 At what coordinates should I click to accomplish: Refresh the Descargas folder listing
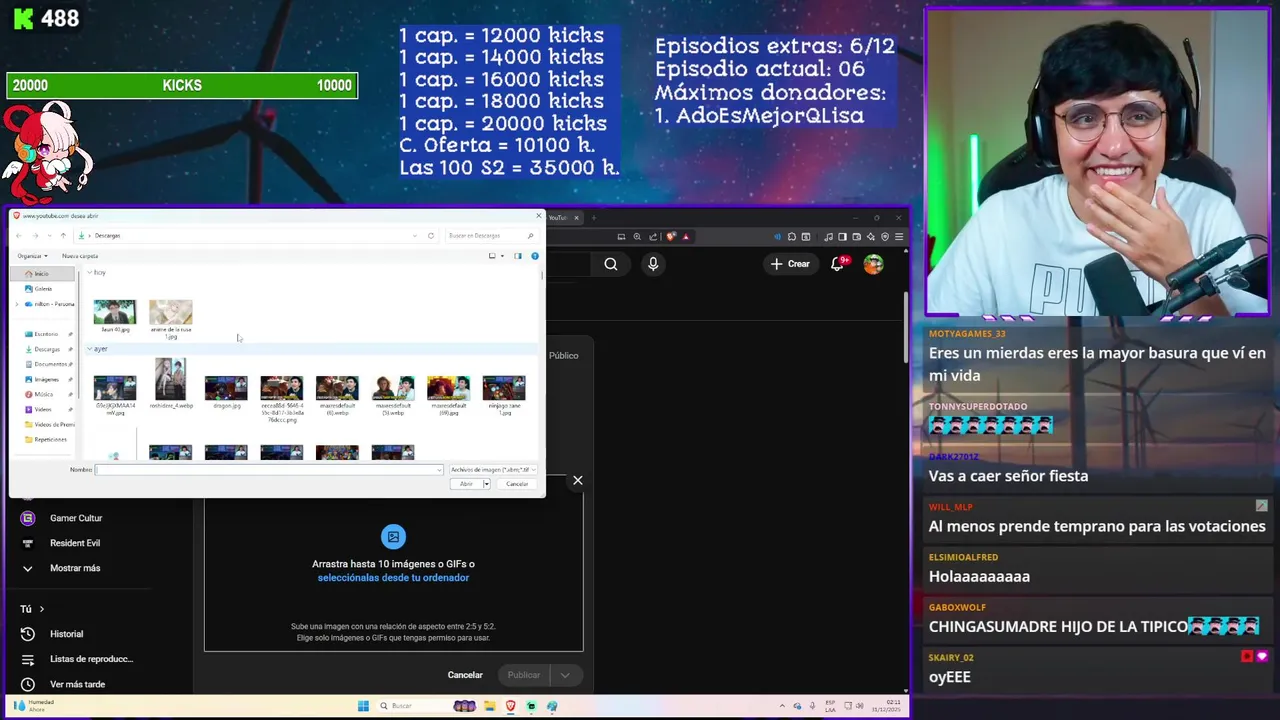coord(431,236)
